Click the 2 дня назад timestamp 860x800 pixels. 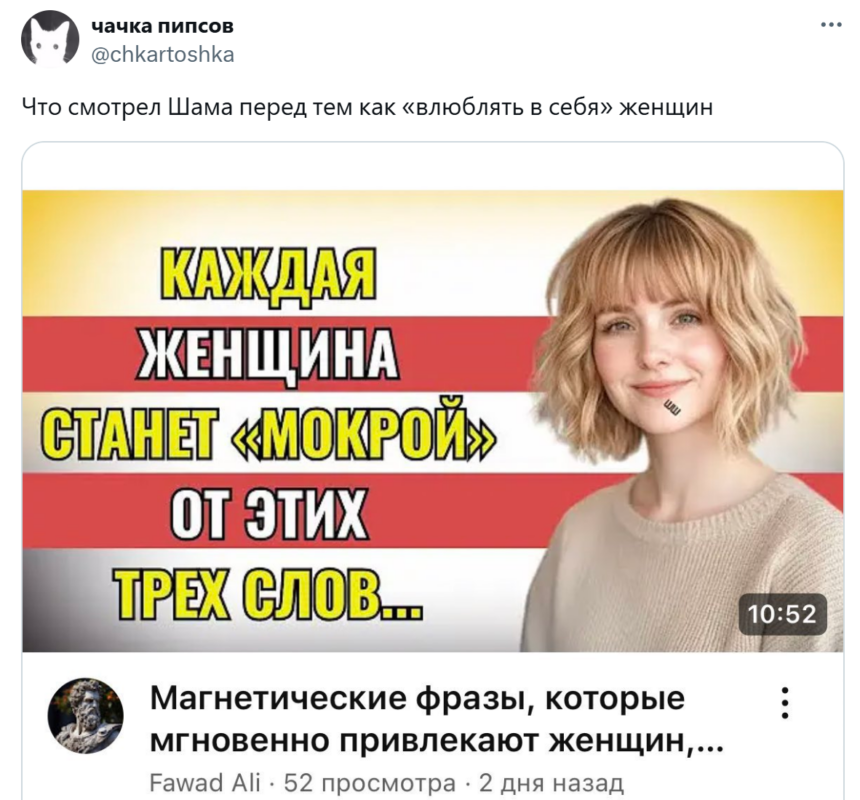click(551, 782)
